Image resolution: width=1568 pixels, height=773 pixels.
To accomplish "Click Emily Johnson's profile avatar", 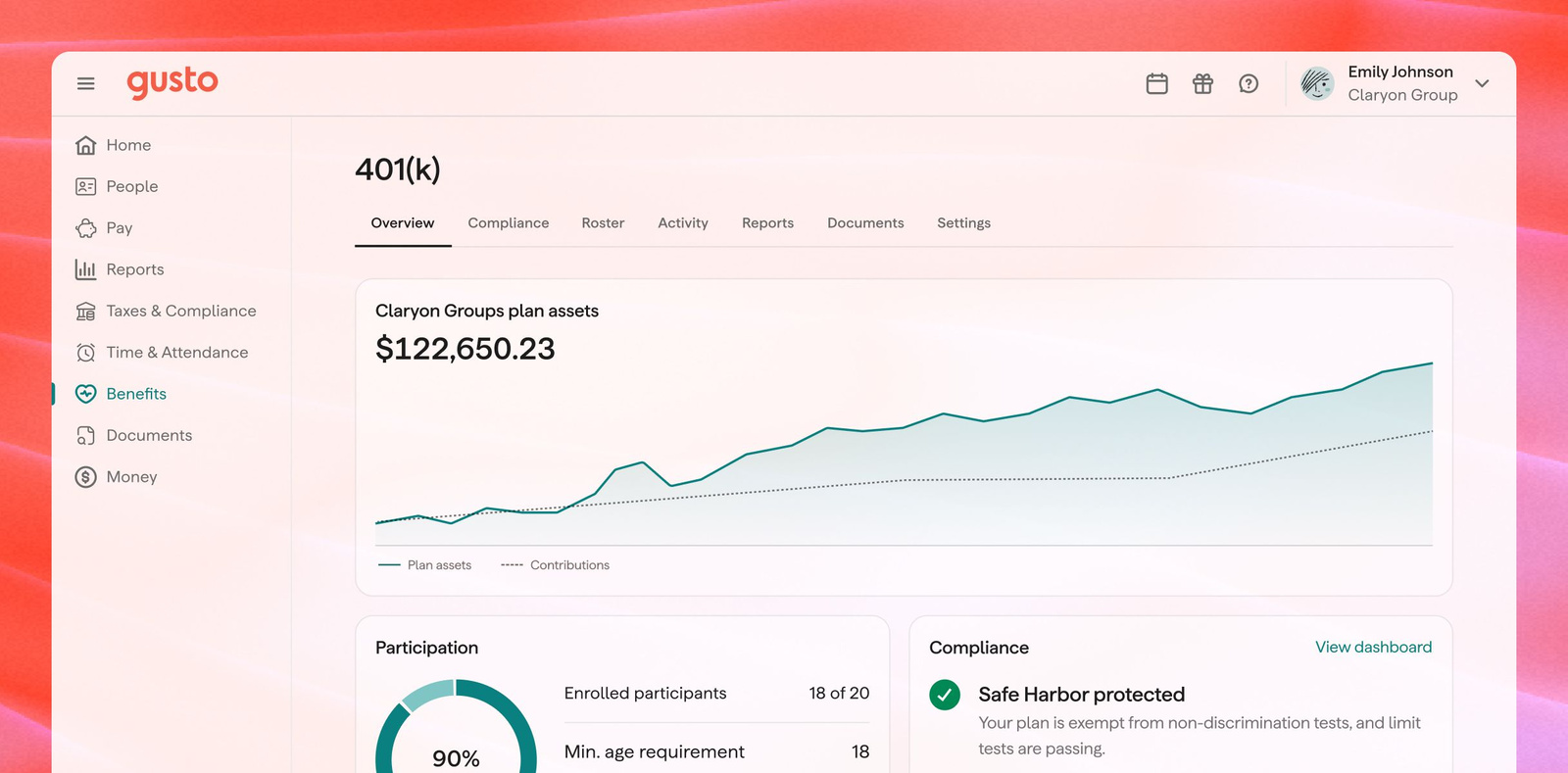I will pos(1317,83).
